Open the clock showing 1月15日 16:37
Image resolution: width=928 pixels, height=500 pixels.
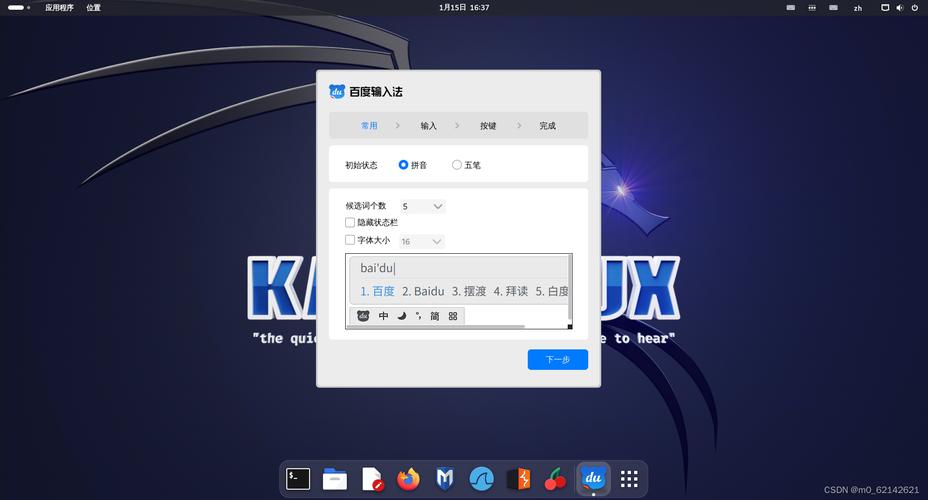tap(464, 8)
